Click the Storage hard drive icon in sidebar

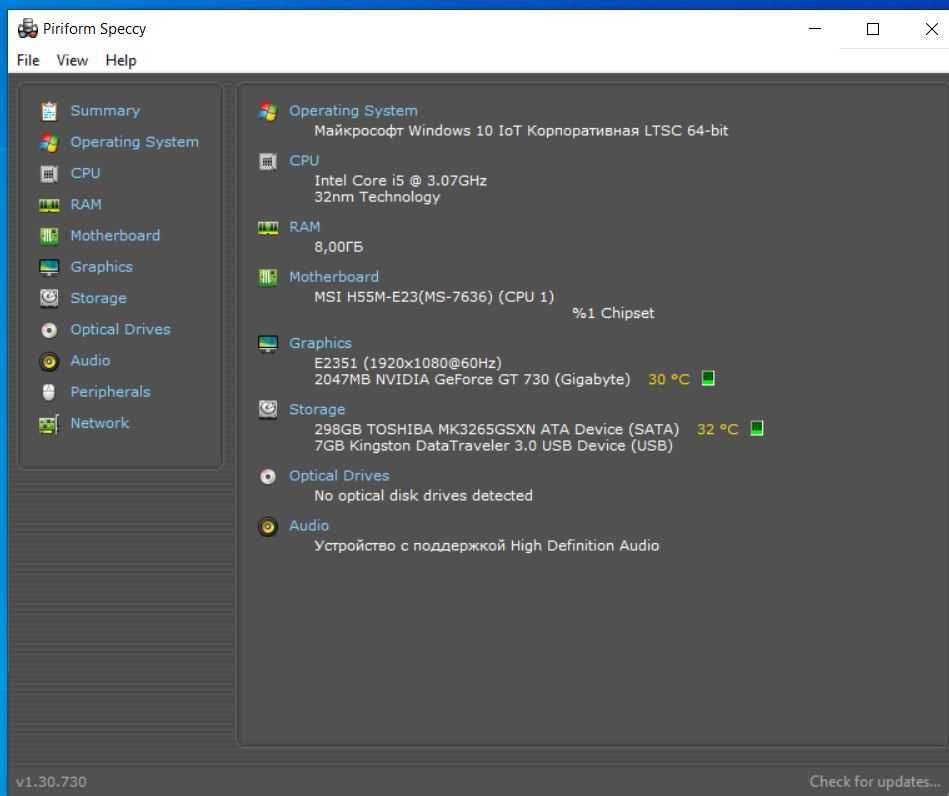coord(49,298)
